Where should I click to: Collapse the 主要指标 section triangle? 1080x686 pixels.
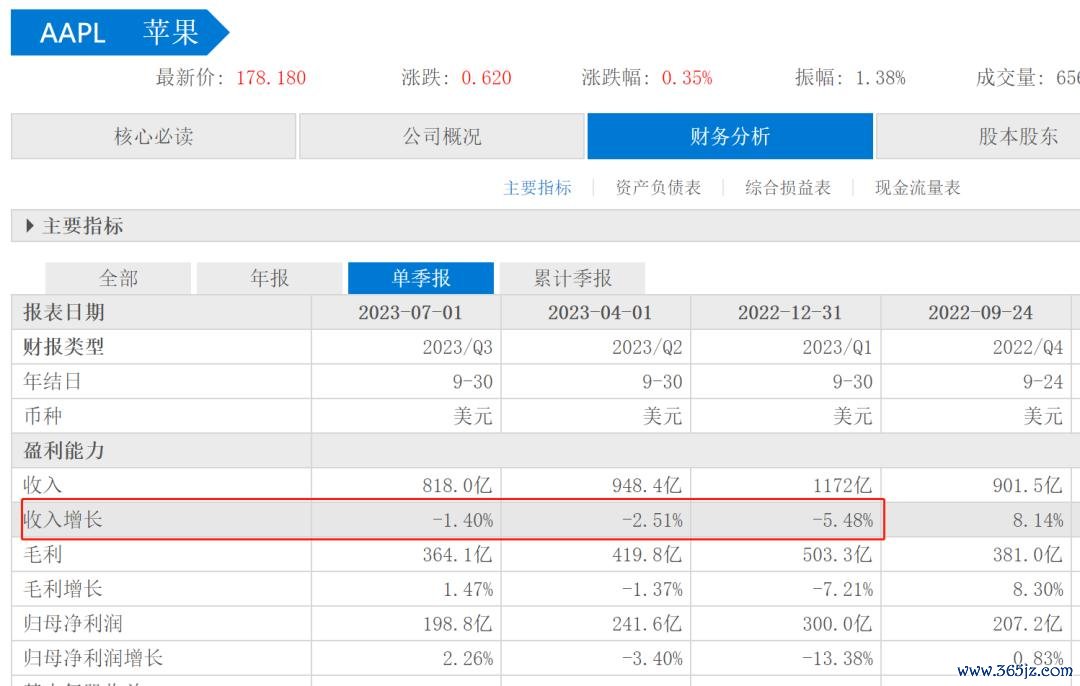click(29, 225)
